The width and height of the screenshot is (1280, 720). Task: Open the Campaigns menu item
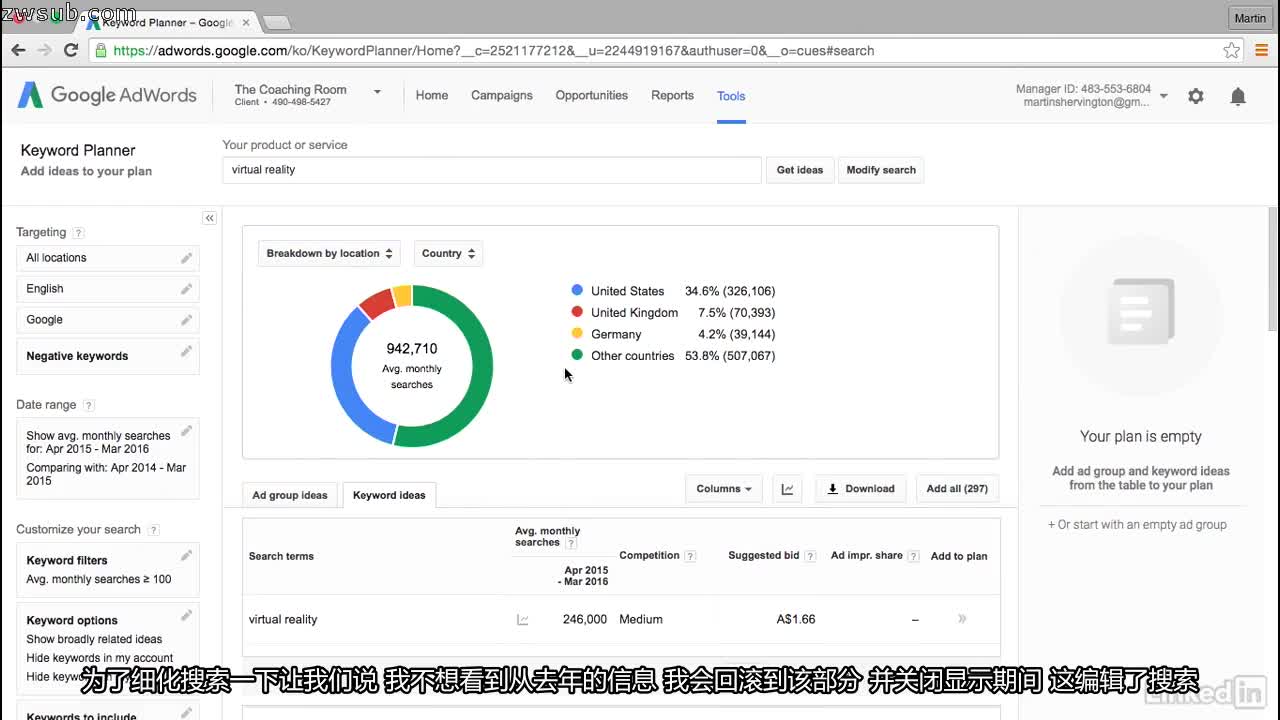pos(502,96)
